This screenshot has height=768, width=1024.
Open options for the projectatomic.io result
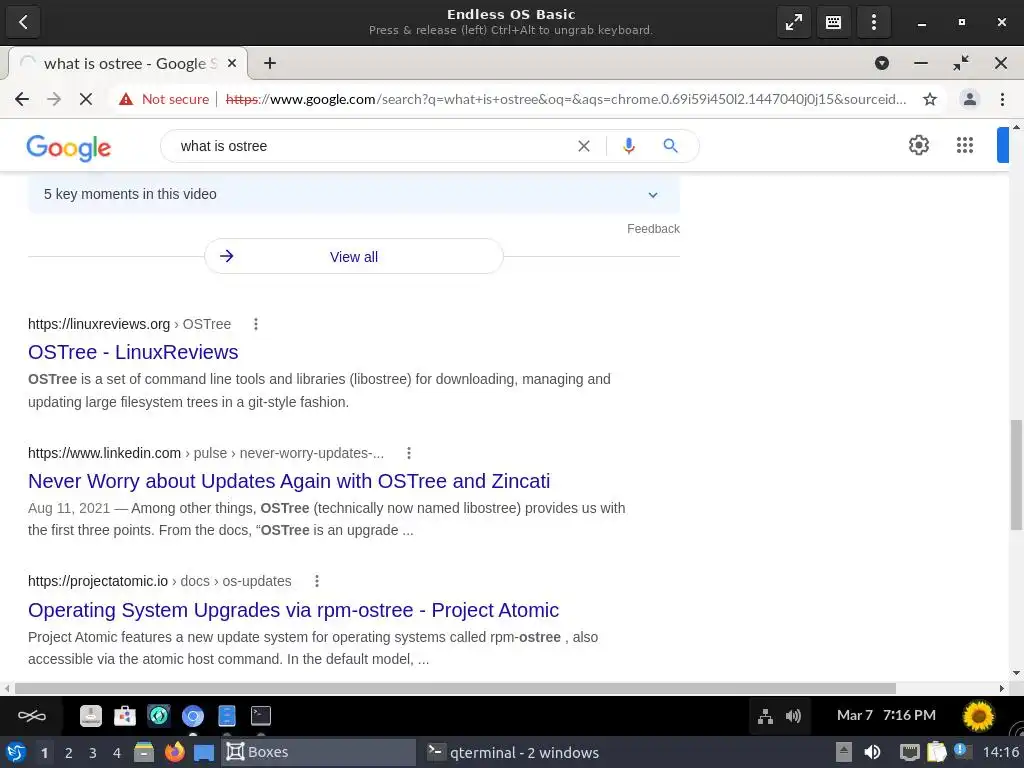coord(317,581)
